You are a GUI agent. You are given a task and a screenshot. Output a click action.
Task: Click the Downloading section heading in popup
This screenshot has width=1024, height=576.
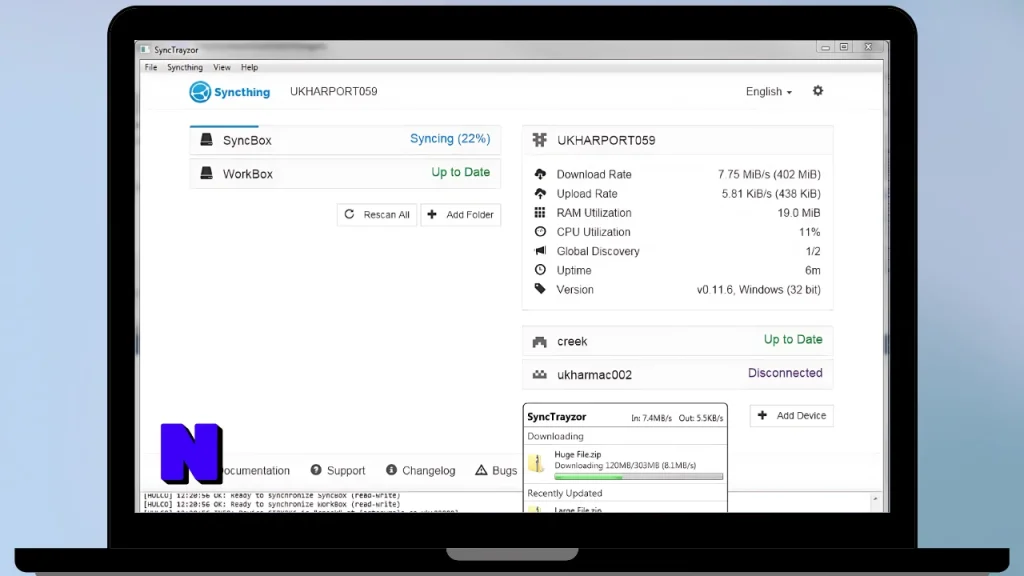click(555, 436)
